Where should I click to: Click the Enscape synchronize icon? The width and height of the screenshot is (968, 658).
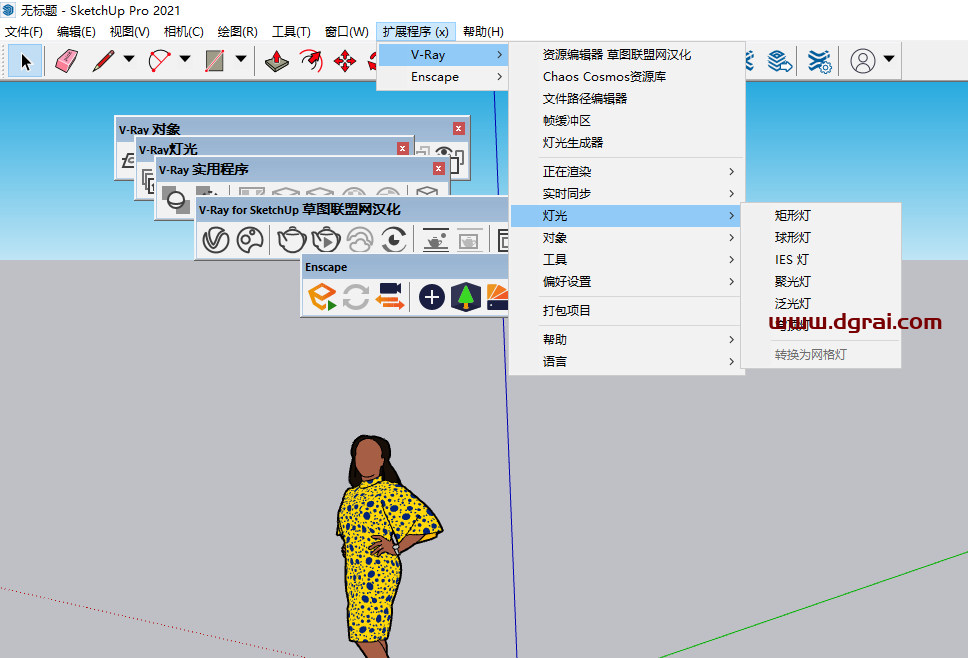(x=354, y=297)
